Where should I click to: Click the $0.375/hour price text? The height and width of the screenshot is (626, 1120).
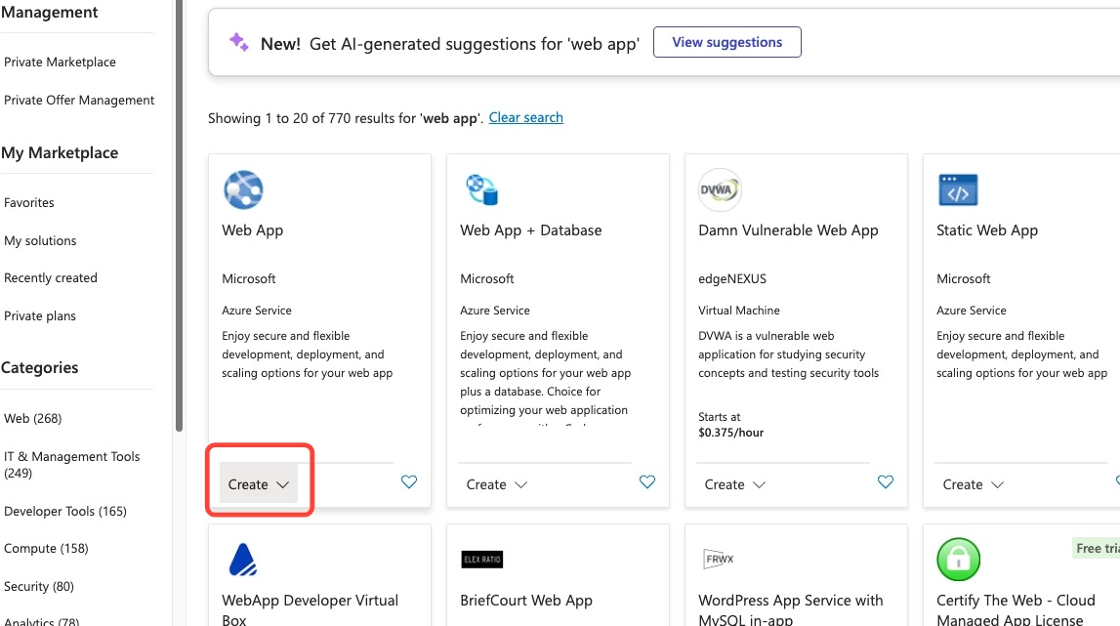click(731, 432)
